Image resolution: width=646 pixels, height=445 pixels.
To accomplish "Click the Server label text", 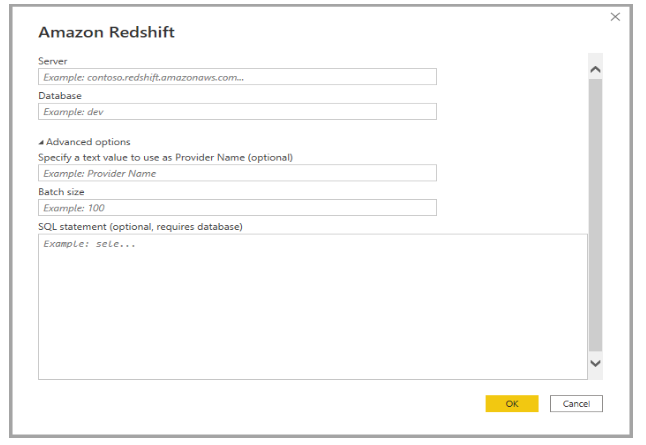I will point(53,61).
